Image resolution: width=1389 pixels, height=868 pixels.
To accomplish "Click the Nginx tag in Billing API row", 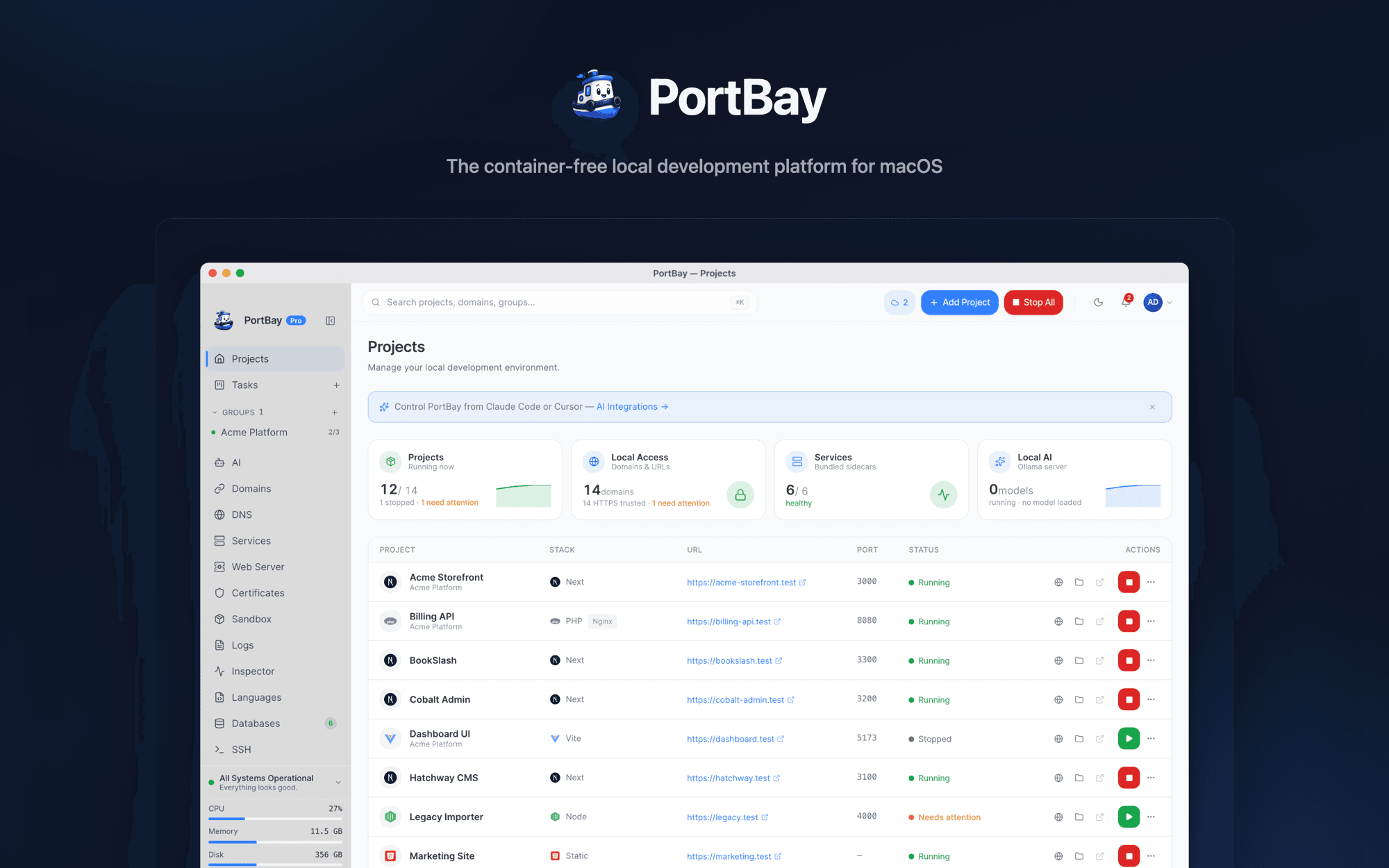I will tap(602, 621).
